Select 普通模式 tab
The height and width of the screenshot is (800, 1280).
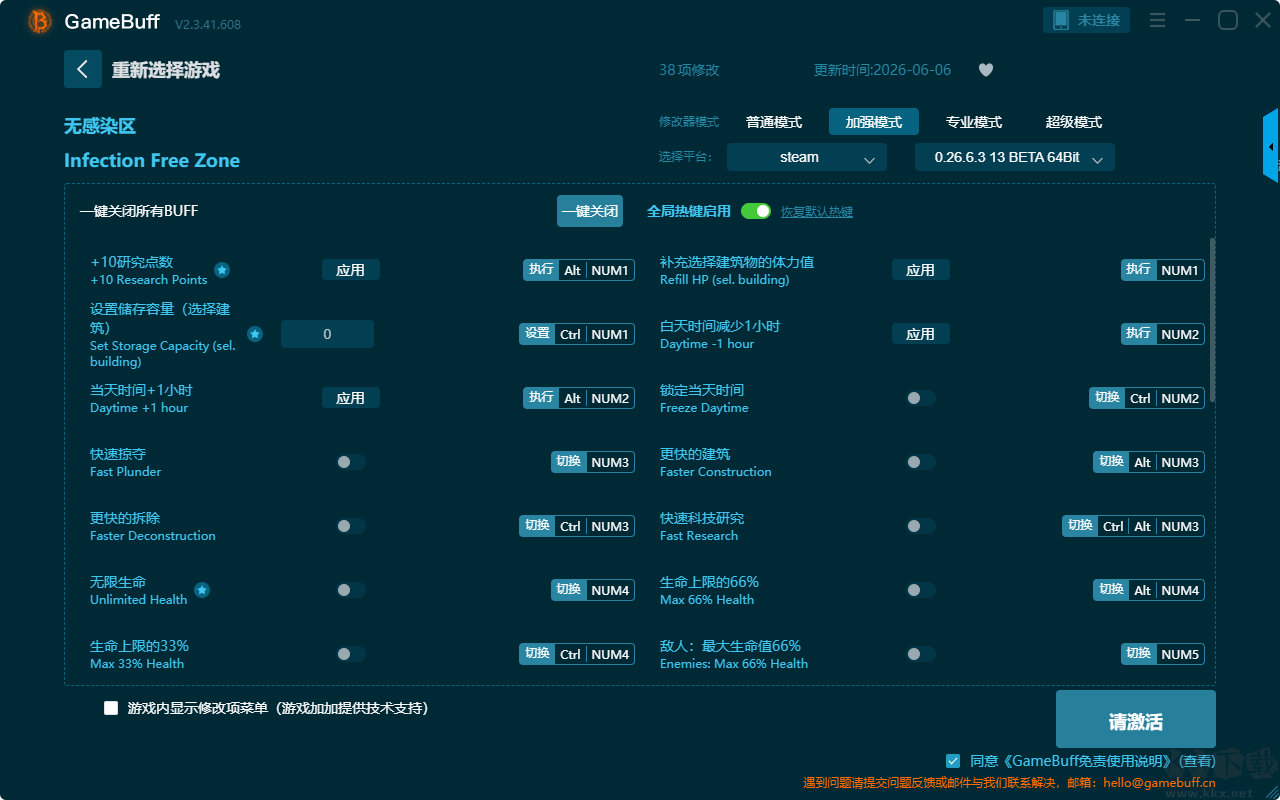[774, 122]
